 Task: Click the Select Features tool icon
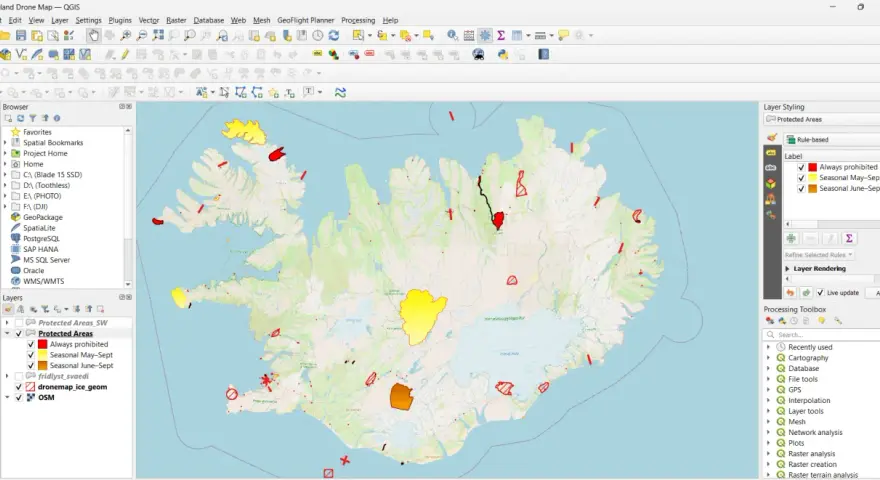[x=358, y=35]
